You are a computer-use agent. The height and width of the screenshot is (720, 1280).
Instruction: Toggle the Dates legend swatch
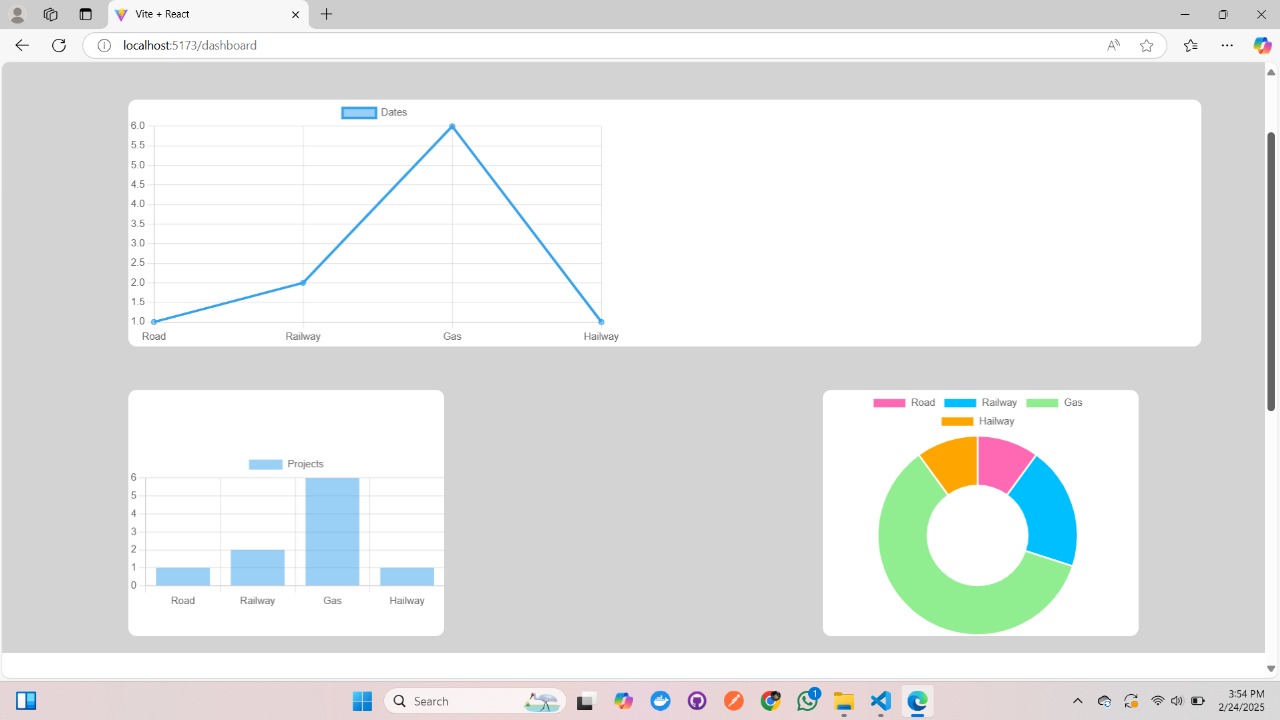359,112
